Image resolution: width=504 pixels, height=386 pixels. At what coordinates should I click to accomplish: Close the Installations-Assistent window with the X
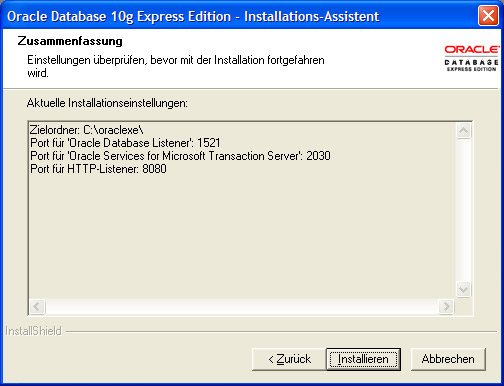pyautogui.click(x=488, y=16)
